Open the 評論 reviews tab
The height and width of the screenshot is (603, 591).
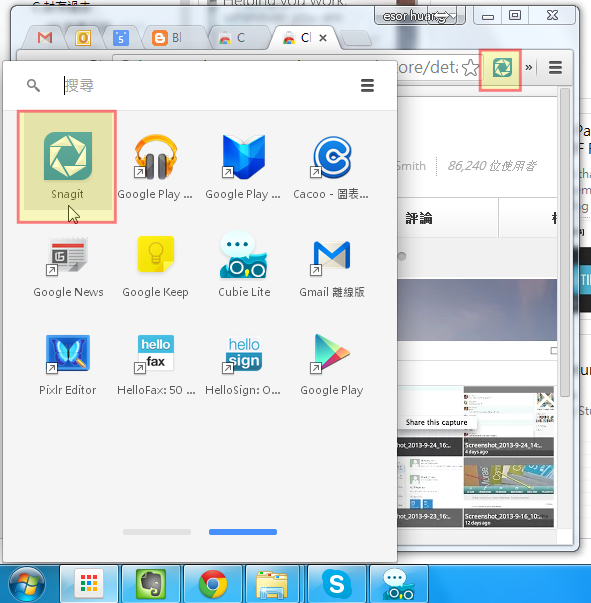click(x=419, y=218)
